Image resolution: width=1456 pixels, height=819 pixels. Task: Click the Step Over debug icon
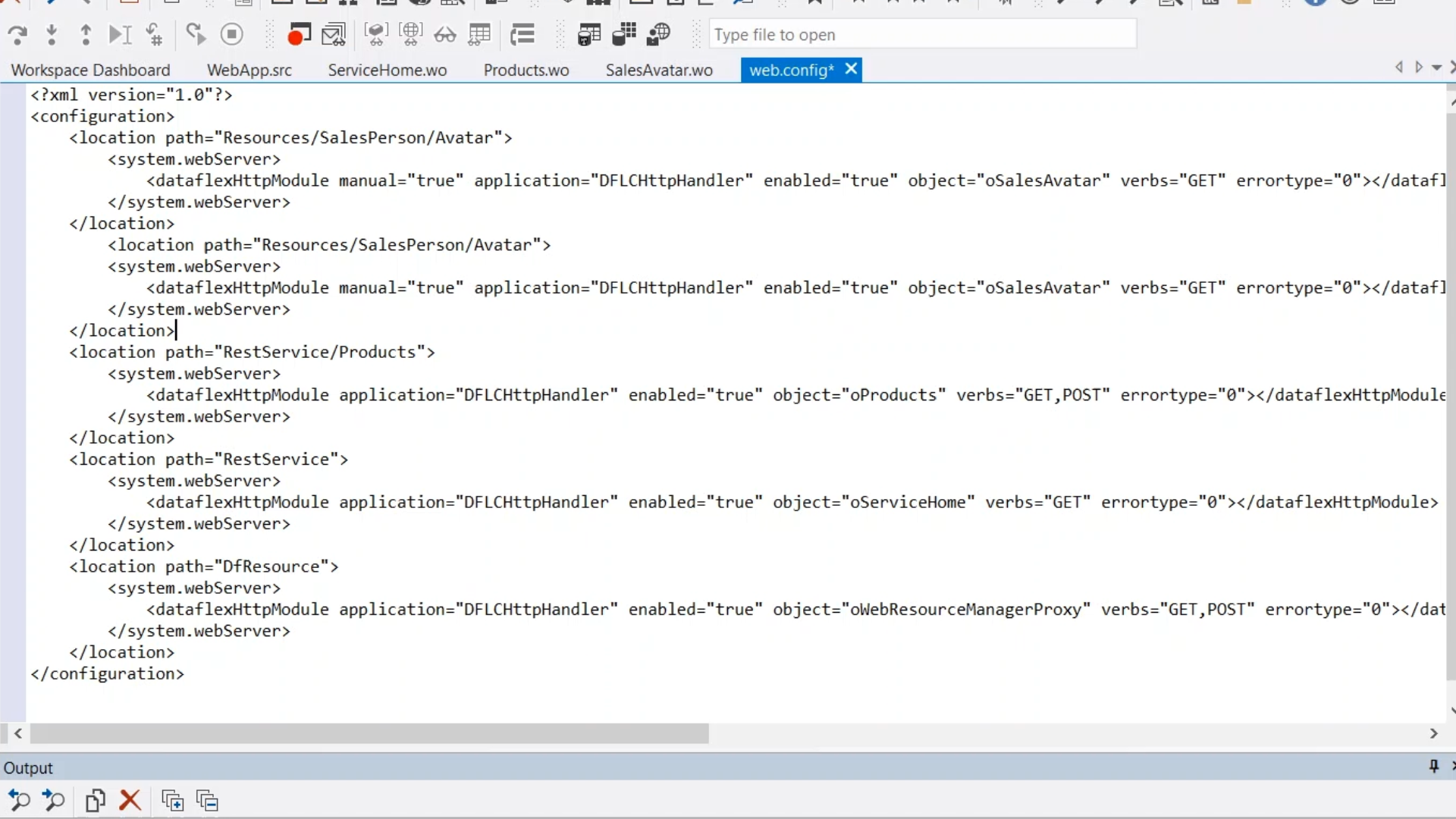[x=17, y=35]
